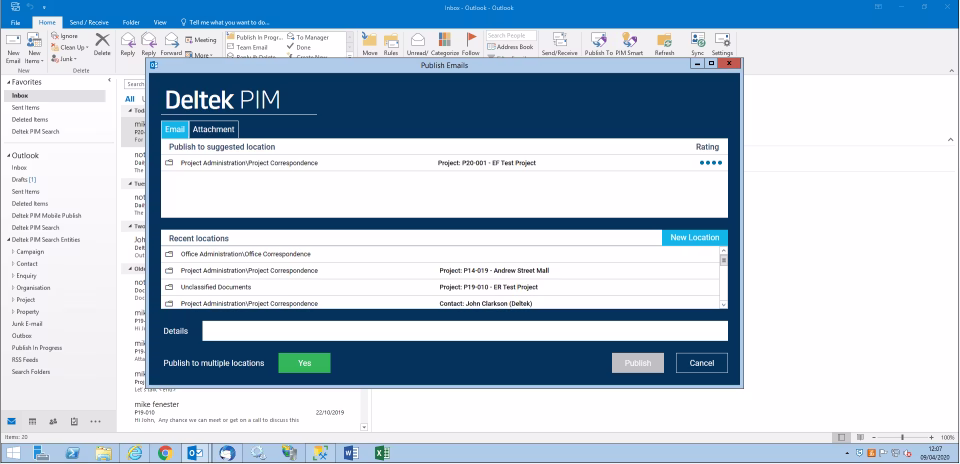Switch to Normal view in status bar
This screenshot has height=464, width=960.
click(842, 438)
